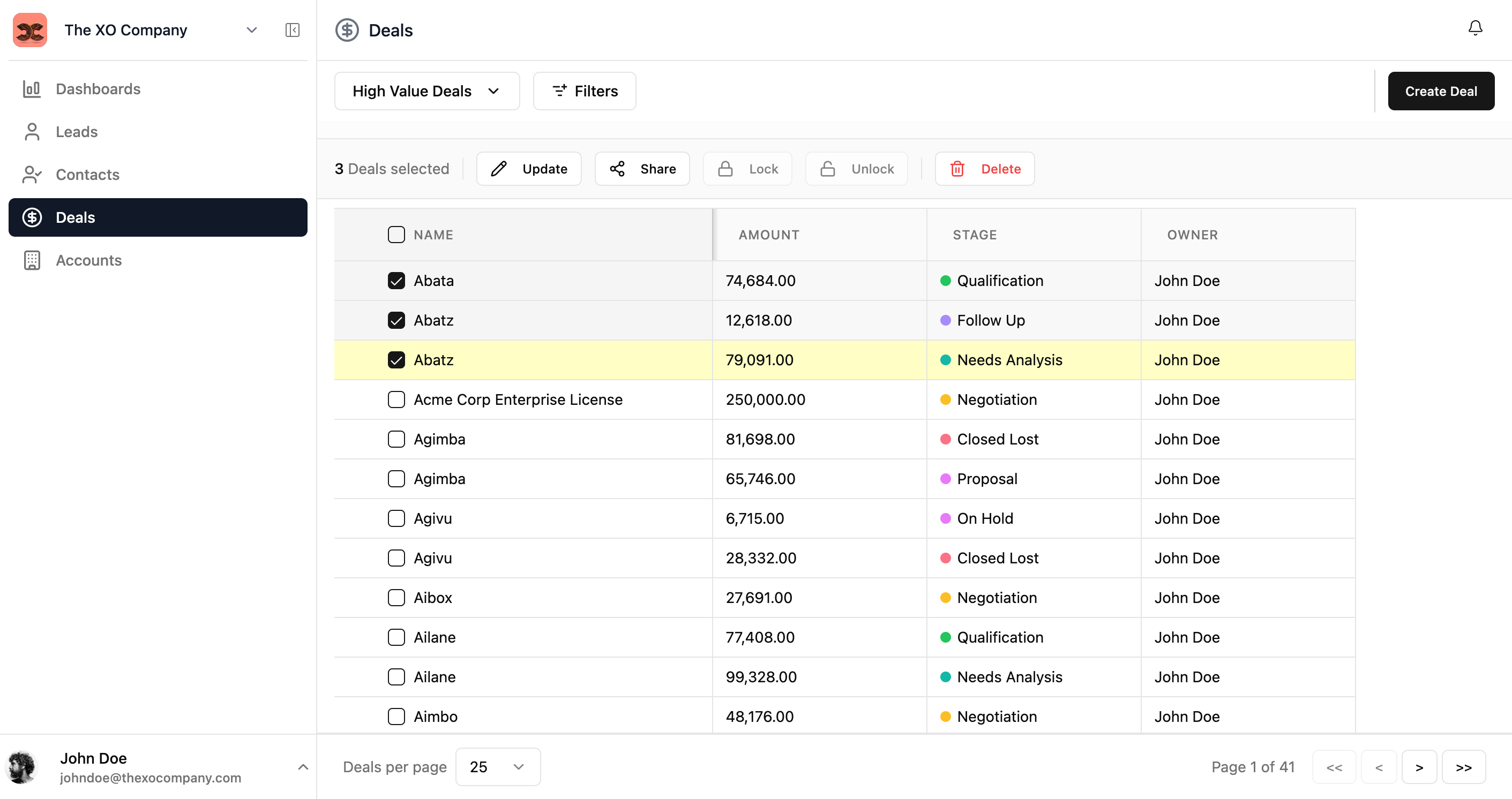Viewport: 1512px width, 799px height.
Task: Click the Dashboards bar chart icon
Action: (x=32, y=88)
